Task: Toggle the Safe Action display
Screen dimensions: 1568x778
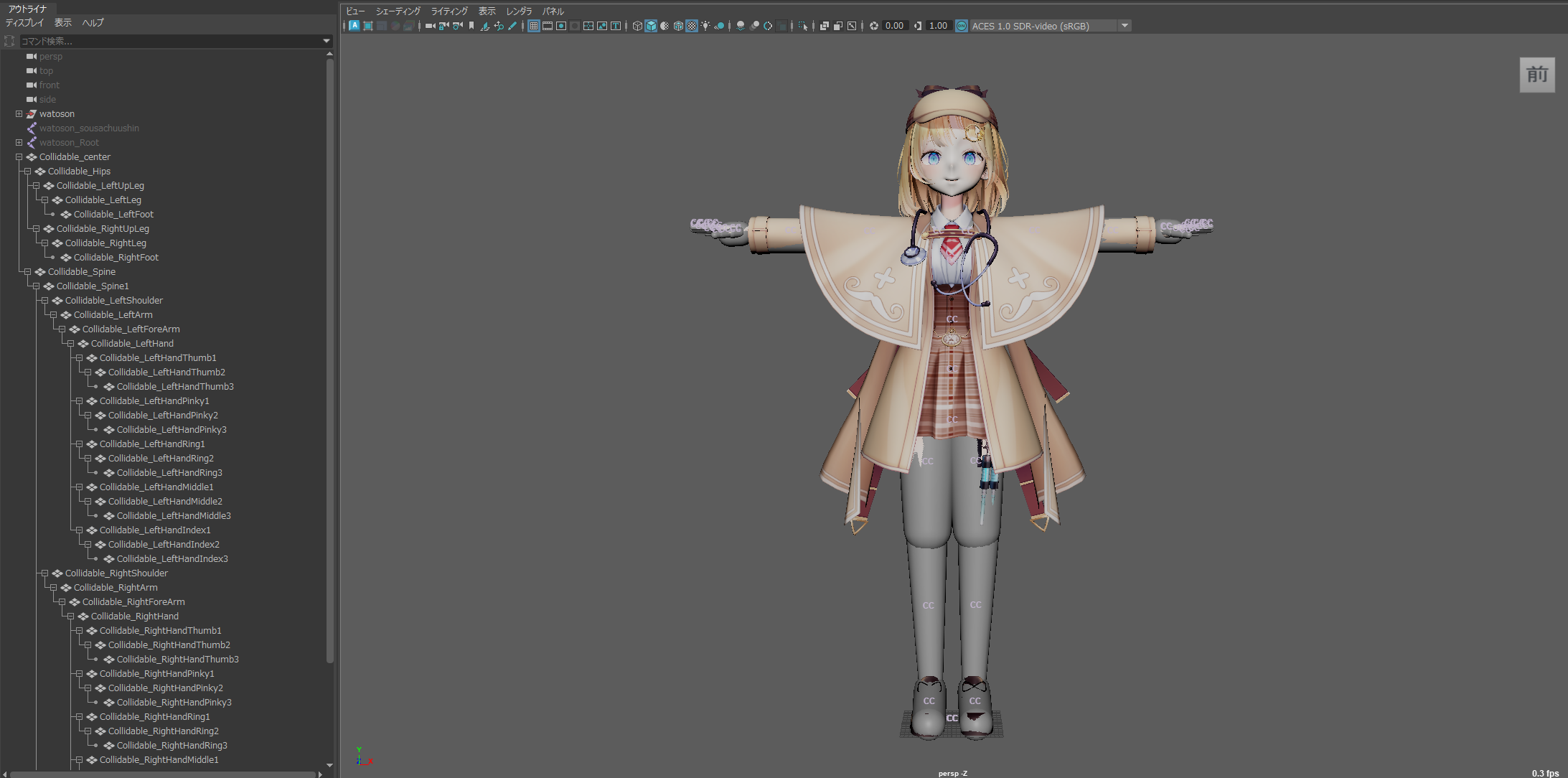Action: pos(602,26)
